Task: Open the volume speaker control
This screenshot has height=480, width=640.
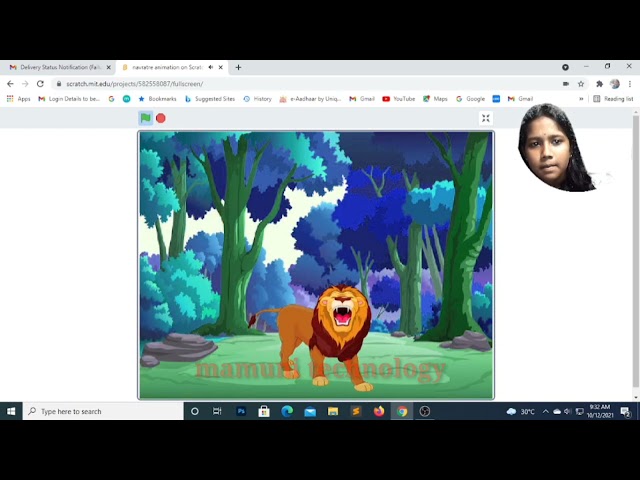Action: tap(567, 411)
